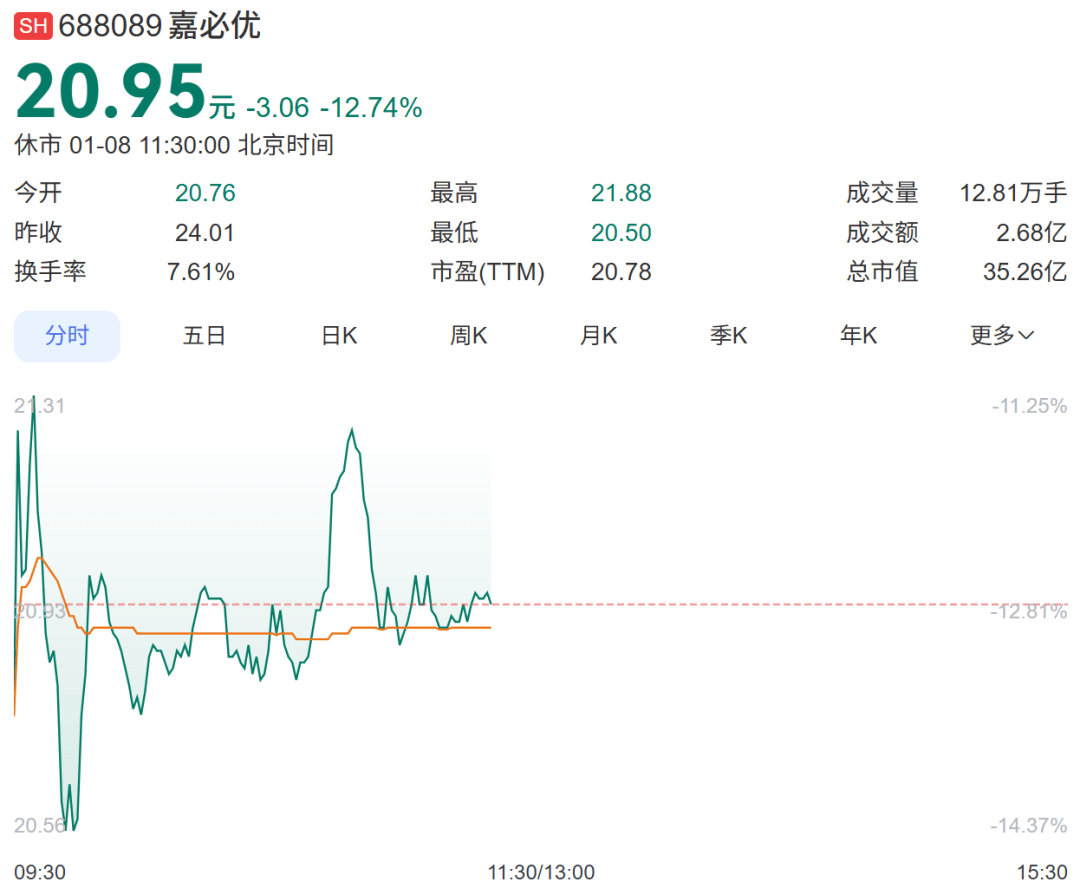Click the -12.74% change percentage

[x=371, y=108]
